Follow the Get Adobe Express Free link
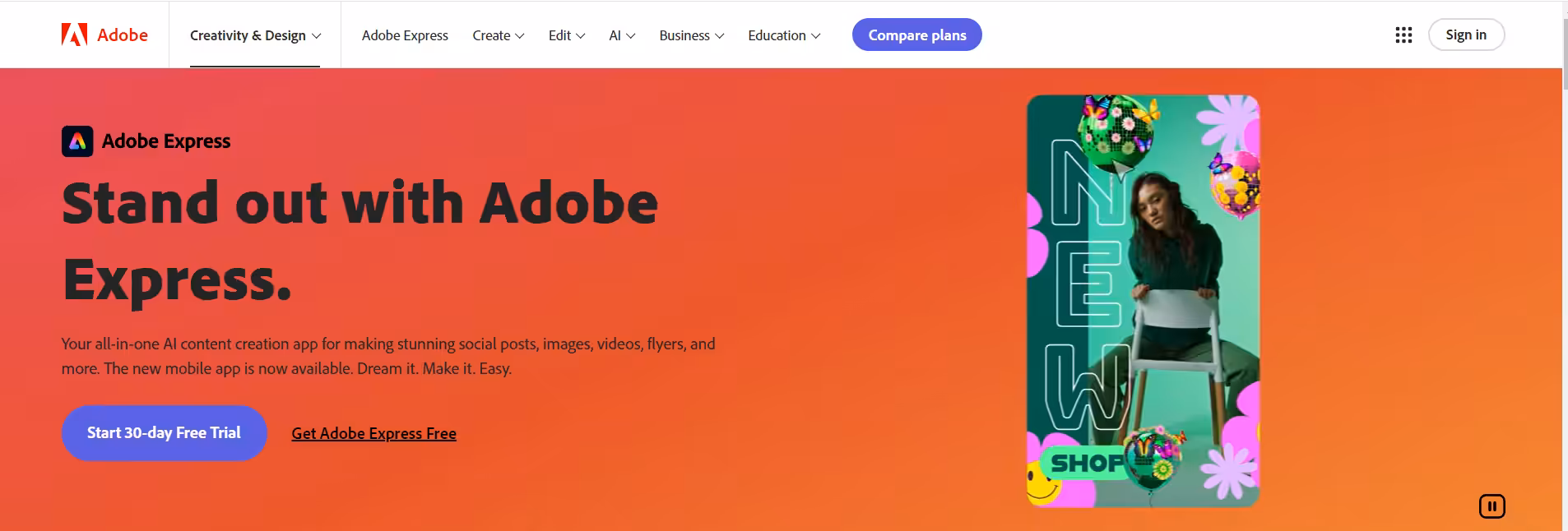This screenshot has height=531, width=1568. [373, 433]
